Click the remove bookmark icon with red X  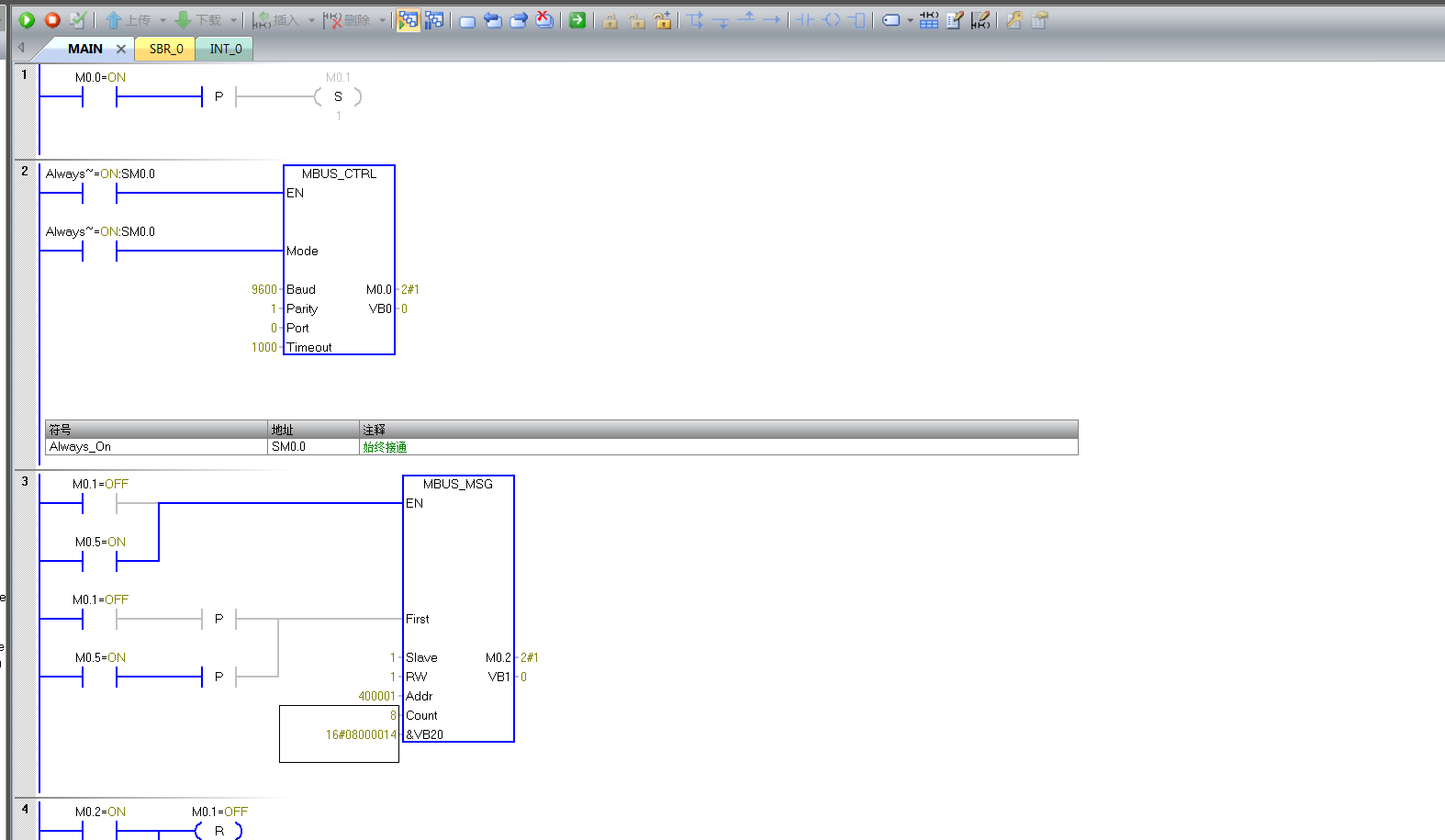point(544,19)
